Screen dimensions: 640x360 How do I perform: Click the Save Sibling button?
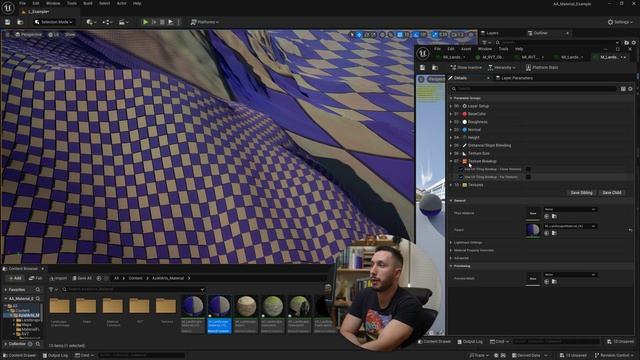581,193
